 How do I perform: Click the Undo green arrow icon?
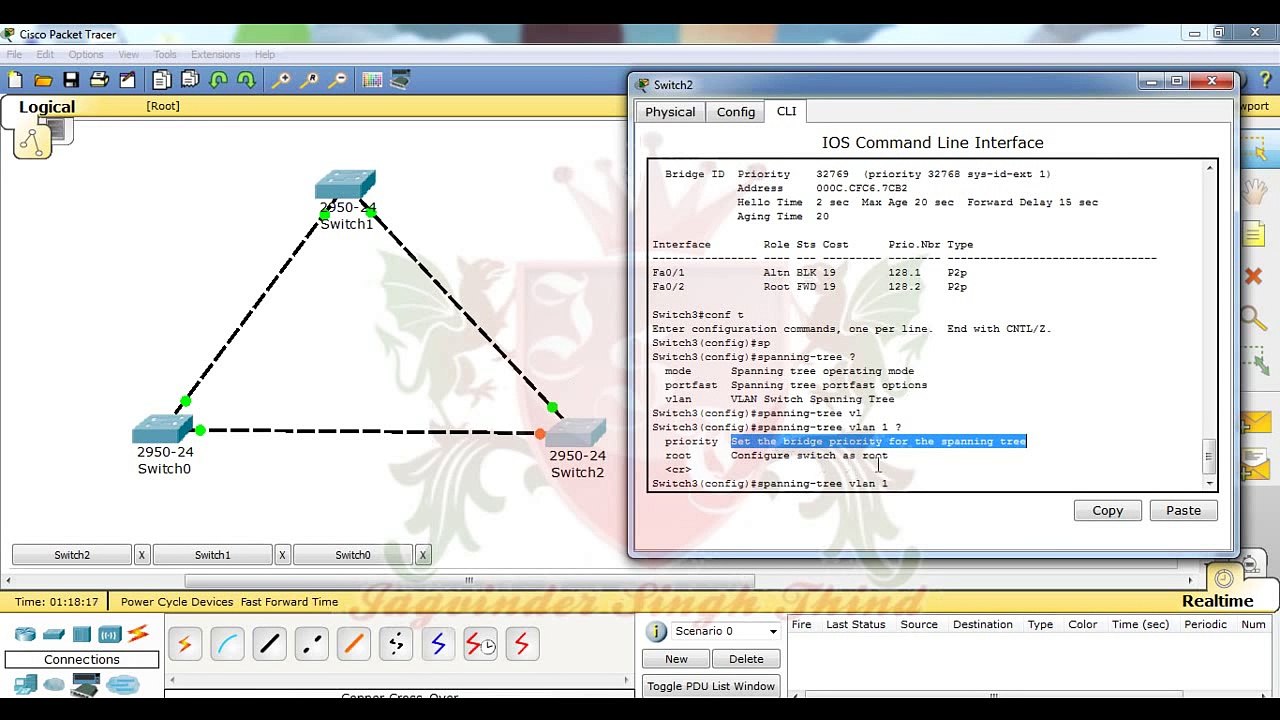click(218, 80)
